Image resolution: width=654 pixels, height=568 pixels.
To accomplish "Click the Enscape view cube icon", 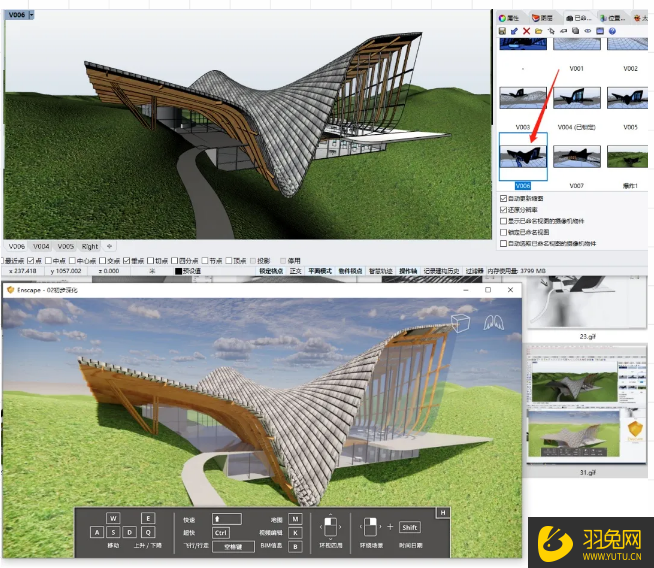I will point(461,323).
